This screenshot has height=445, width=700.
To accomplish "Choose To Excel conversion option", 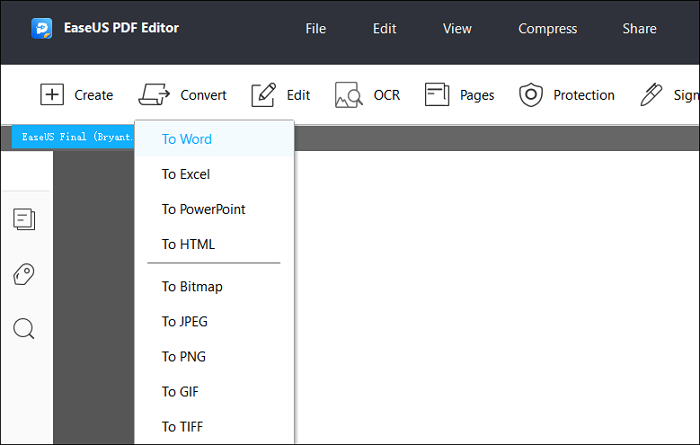I will (186, 174).
